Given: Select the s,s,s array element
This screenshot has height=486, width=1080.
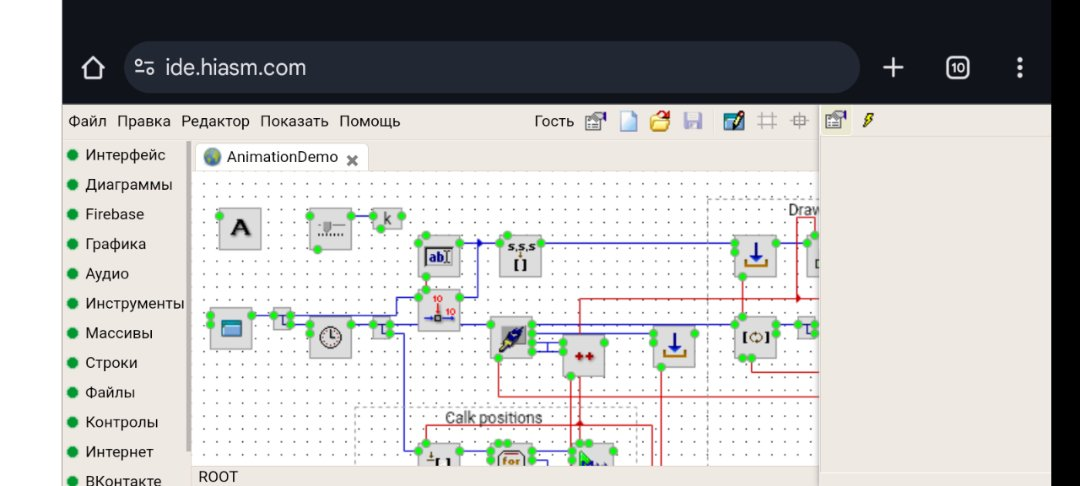Looking at the screenshot, I should tap(520, 256).
